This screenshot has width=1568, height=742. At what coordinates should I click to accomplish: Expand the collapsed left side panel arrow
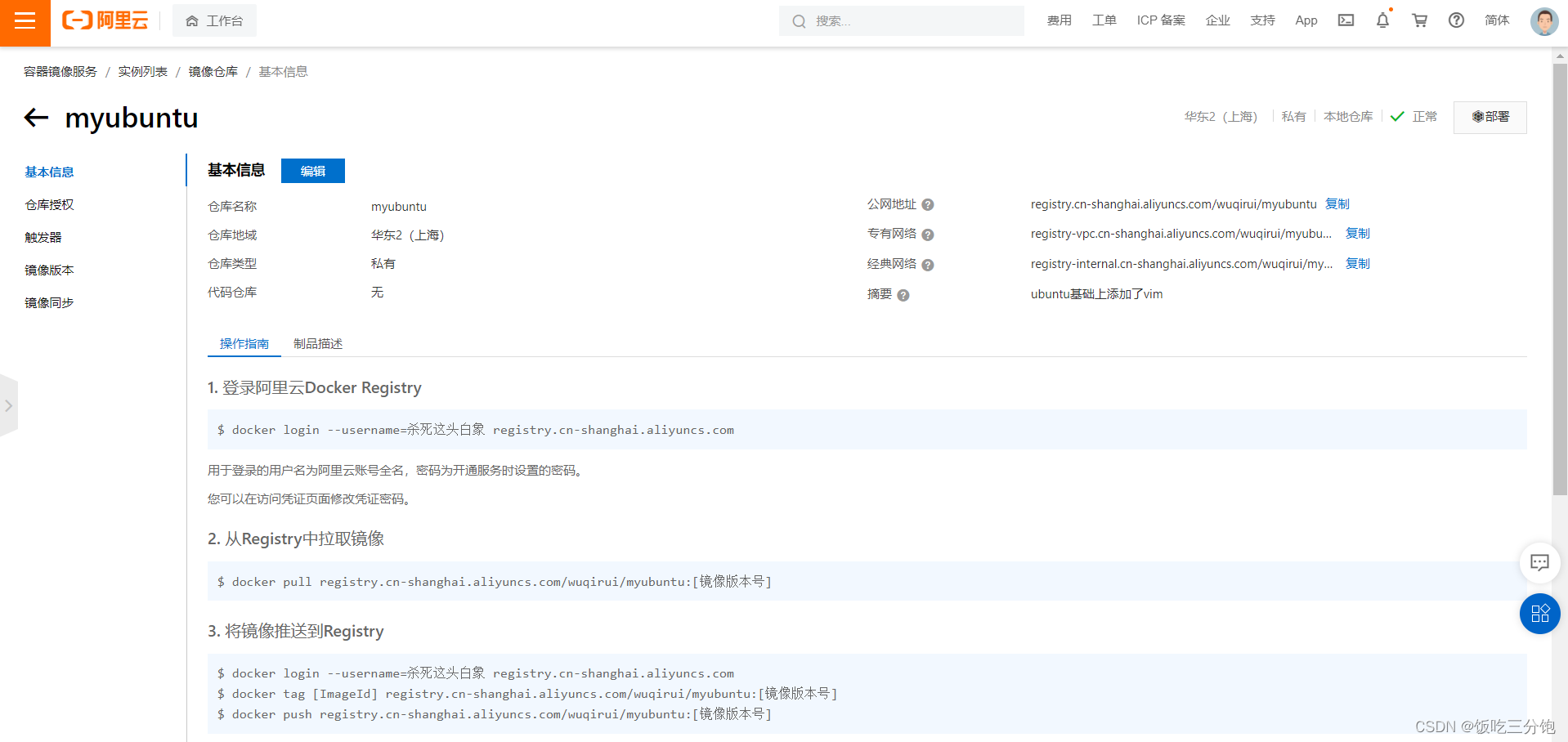(8, 405)
